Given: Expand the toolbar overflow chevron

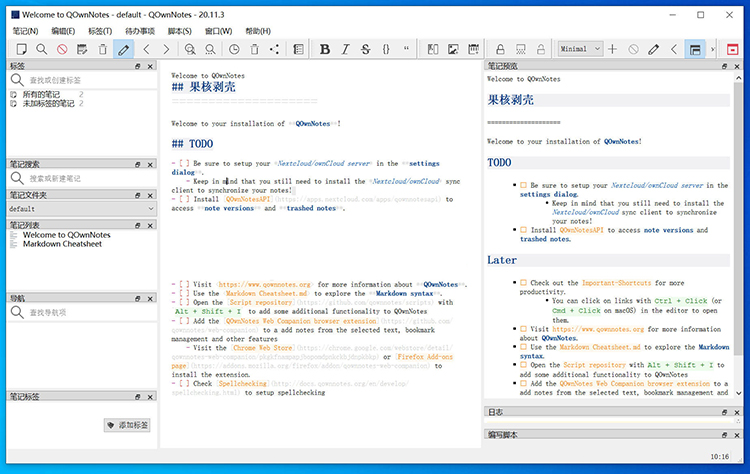Looking at the screenshot, I should coord(712,49).
